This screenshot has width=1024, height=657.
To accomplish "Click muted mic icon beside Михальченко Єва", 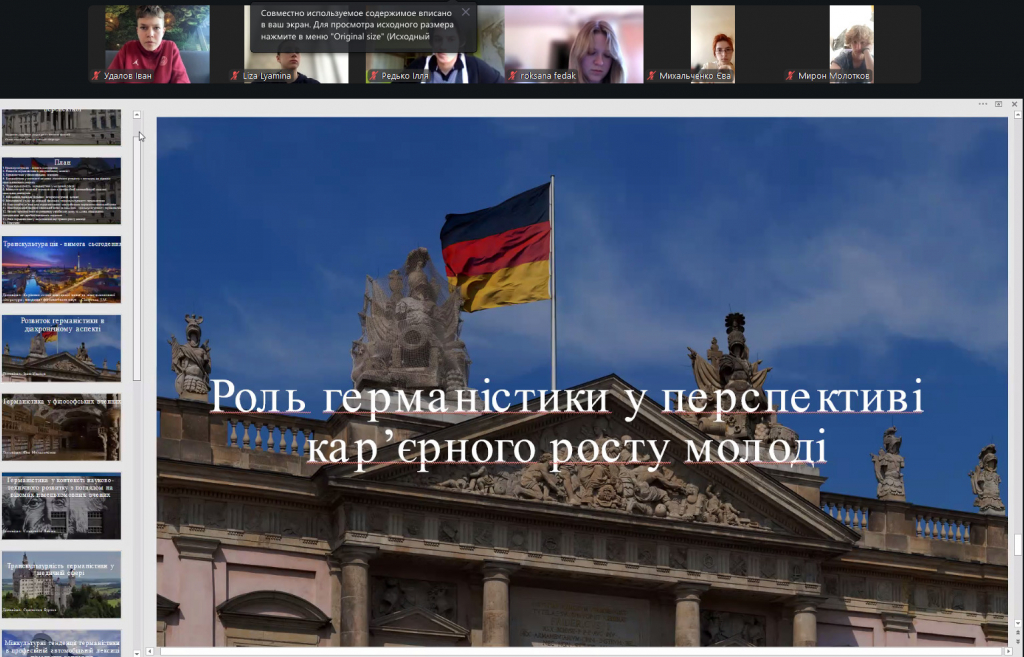I will tap(651, 75).
